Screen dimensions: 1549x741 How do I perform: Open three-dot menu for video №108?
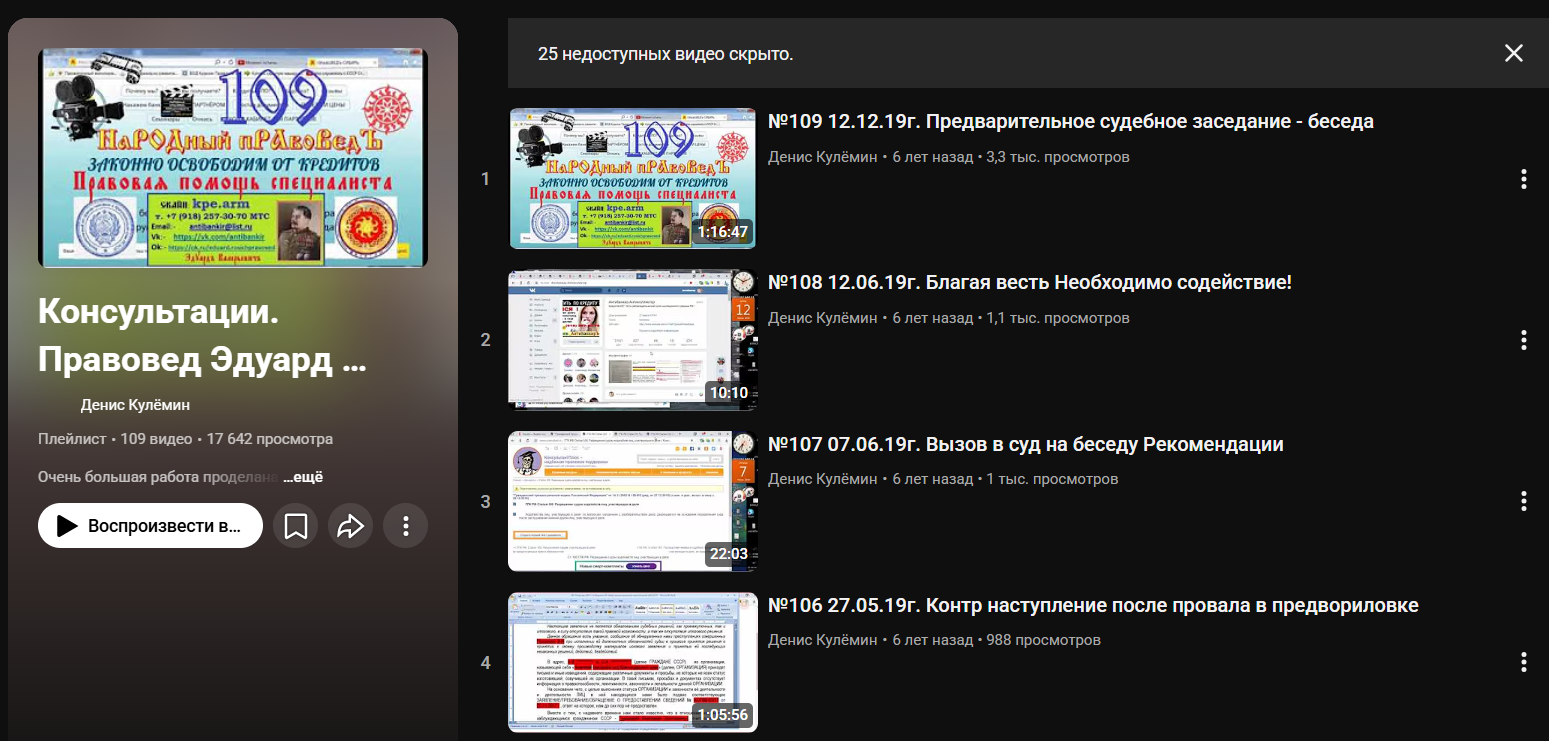pyautogui.click(x=1523, y=340)
